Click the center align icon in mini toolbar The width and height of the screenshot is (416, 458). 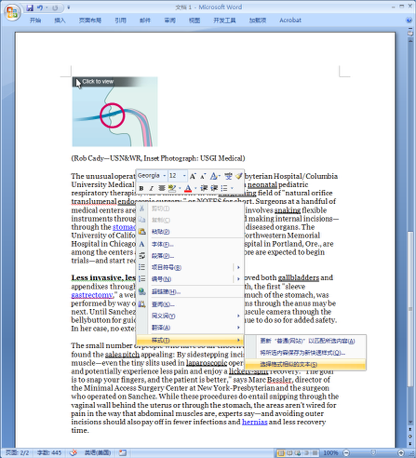click(x=161, y=188)
